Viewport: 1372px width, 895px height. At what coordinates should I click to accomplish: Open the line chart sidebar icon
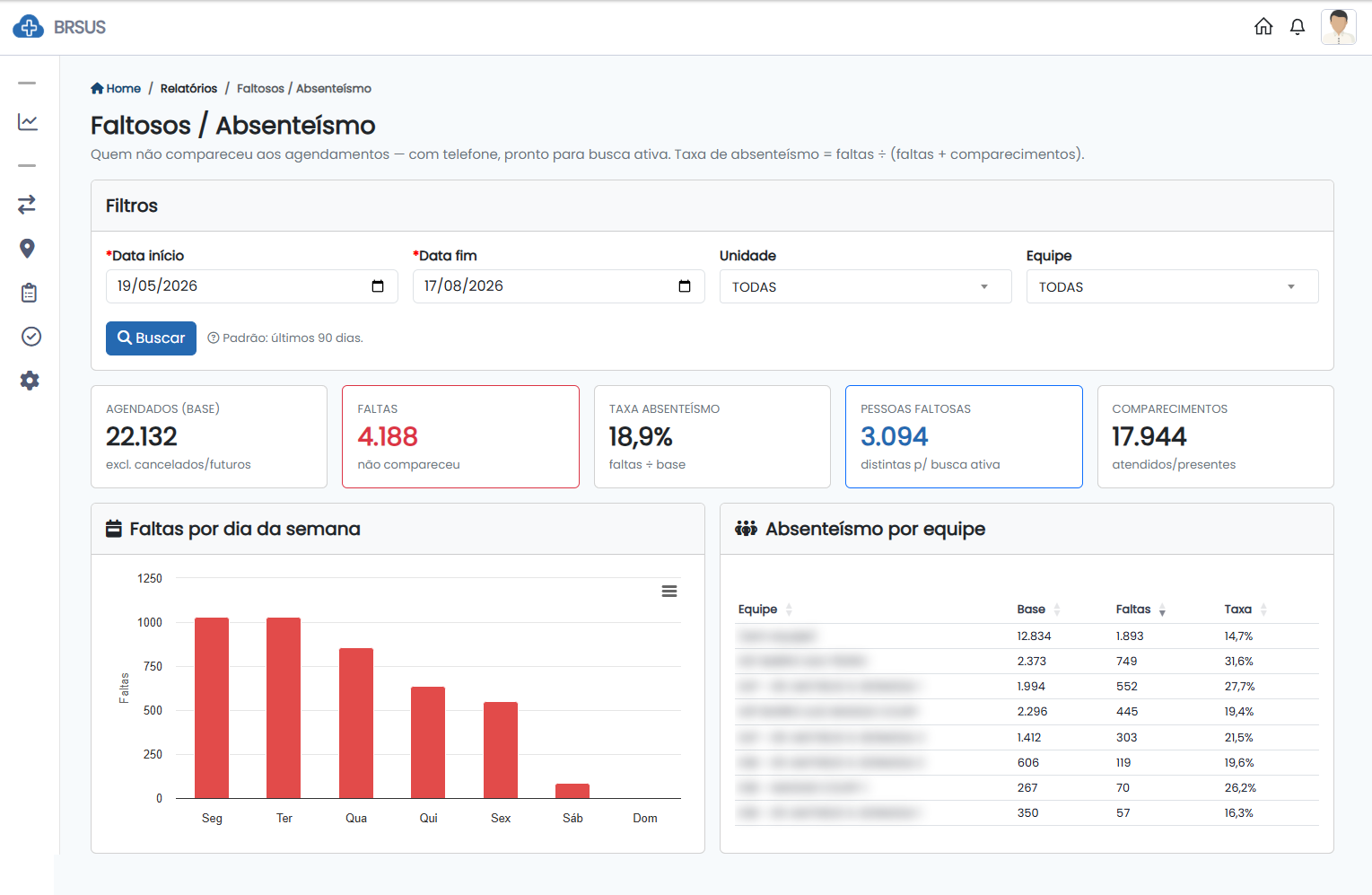click(28, 121)
